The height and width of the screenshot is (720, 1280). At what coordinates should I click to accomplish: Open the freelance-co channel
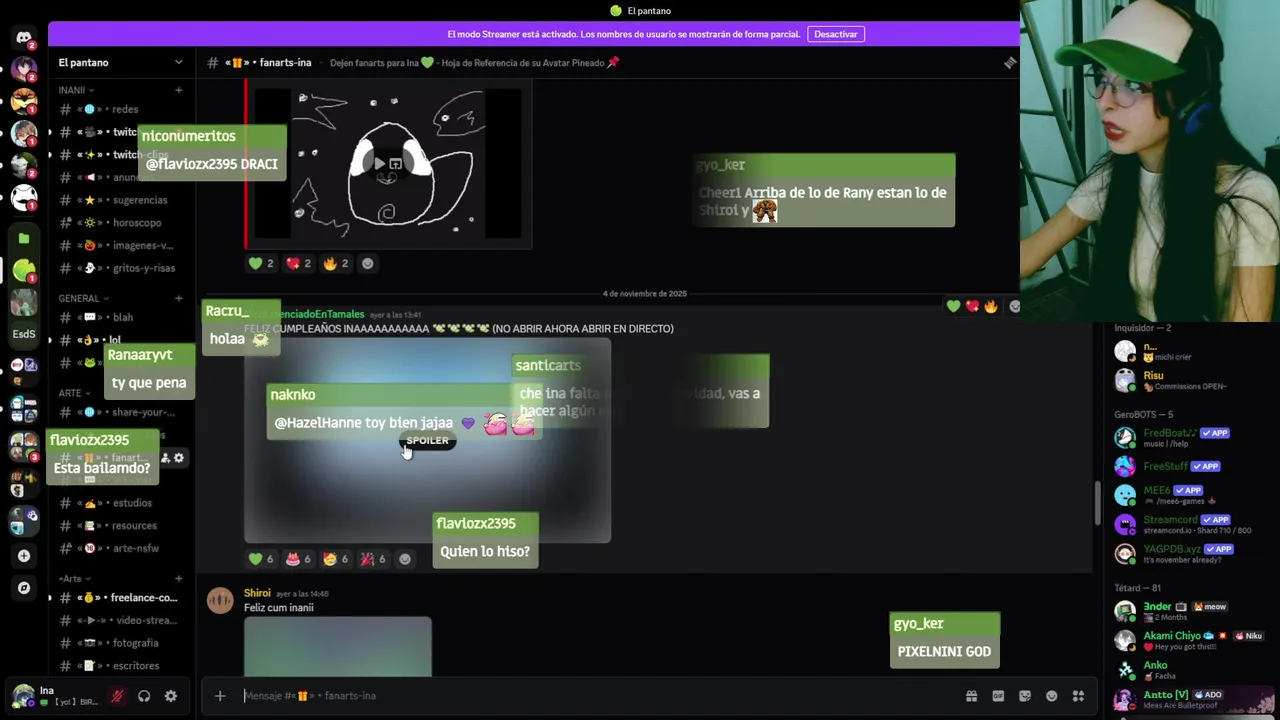(120, 598)
